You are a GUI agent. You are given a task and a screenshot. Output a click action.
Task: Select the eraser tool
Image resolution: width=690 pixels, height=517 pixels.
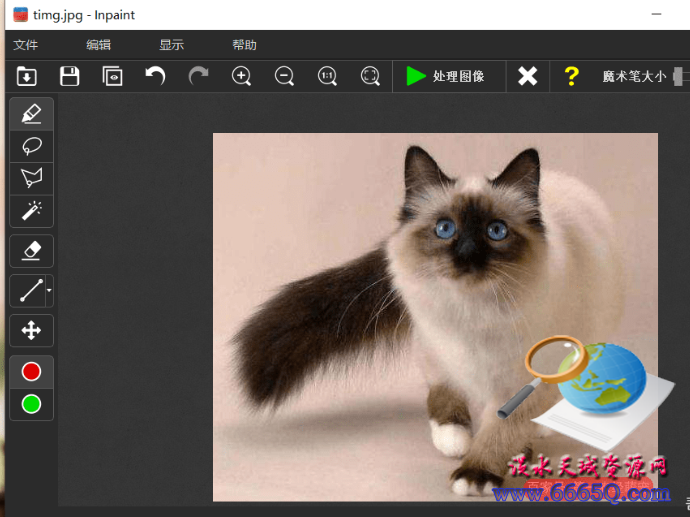click(31, 251)
